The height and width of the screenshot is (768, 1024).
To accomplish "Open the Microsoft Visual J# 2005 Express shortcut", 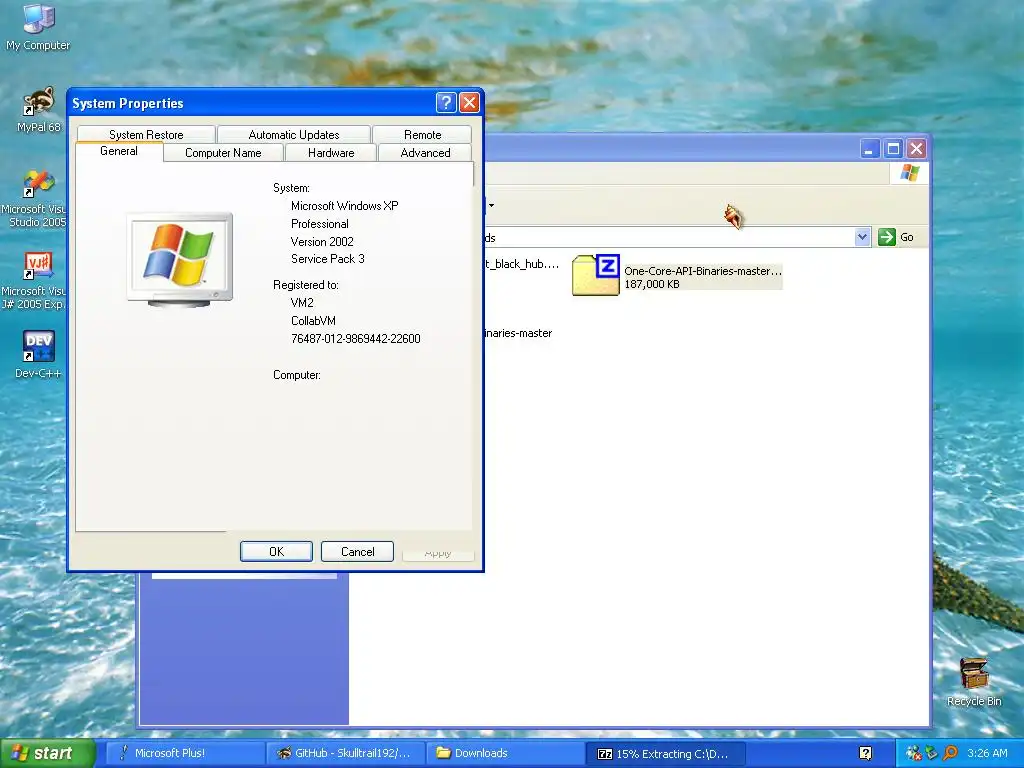I will pos(34,281).
